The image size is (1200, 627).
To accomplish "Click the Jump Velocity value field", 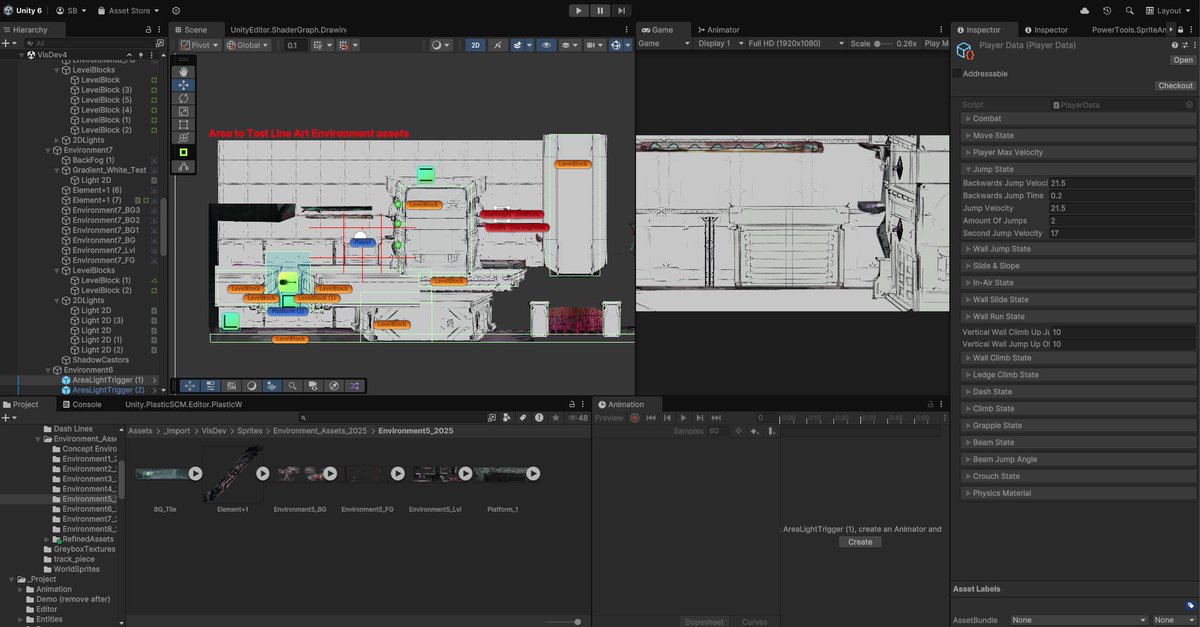I will click(x=1122, y=208).
